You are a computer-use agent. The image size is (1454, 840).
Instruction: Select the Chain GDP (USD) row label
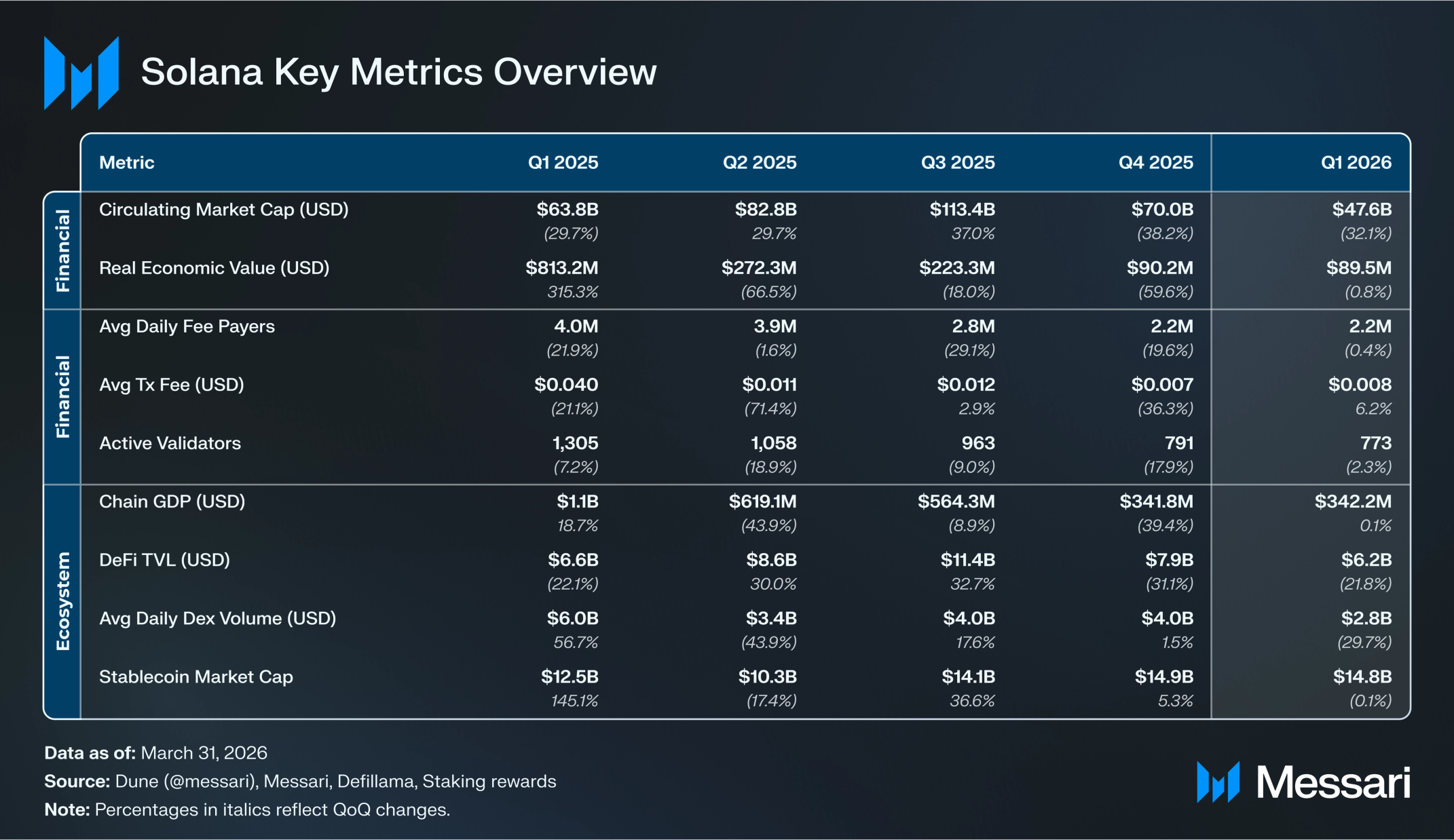point(172,501)
